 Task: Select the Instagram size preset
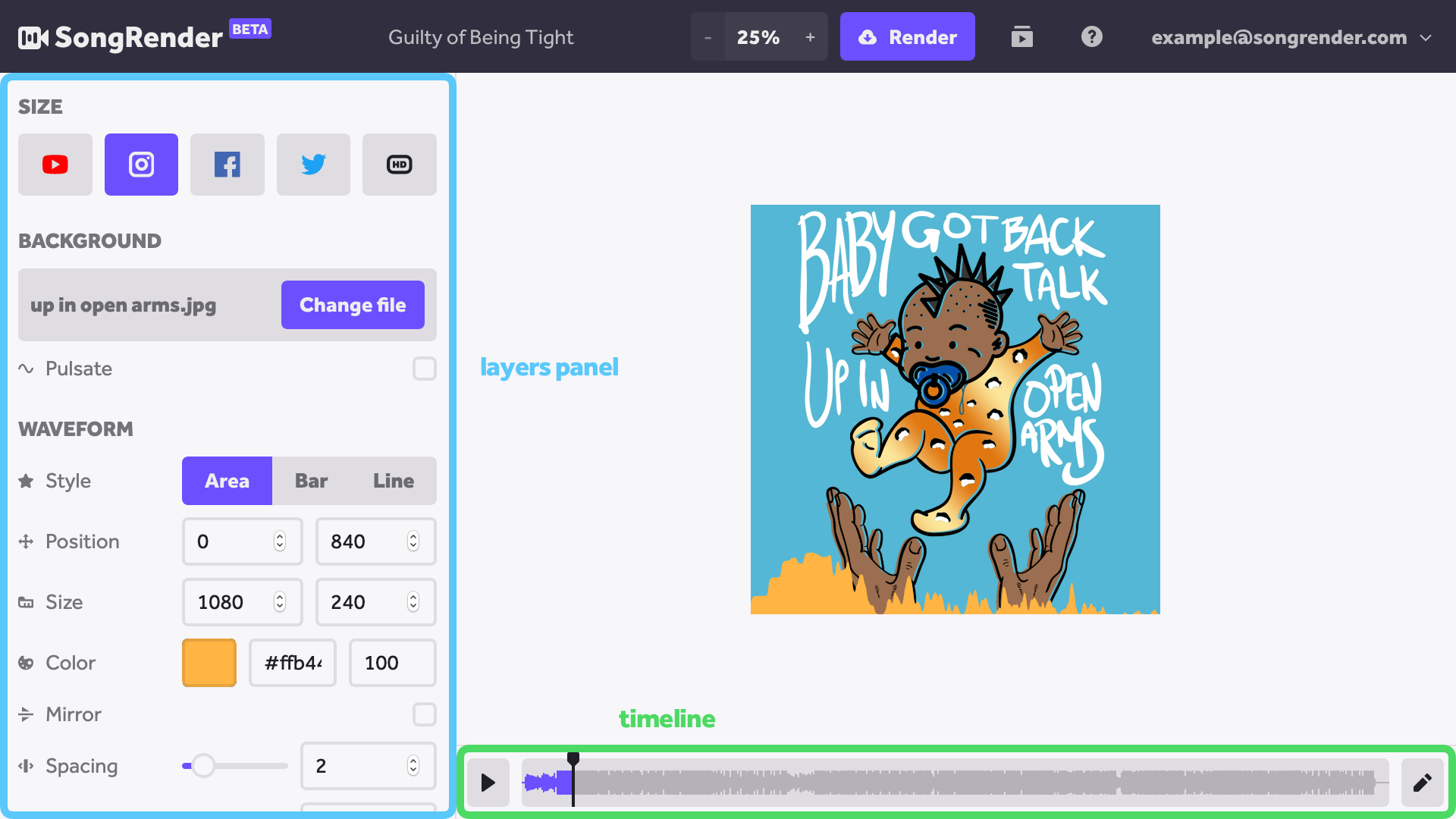point(141,165)
